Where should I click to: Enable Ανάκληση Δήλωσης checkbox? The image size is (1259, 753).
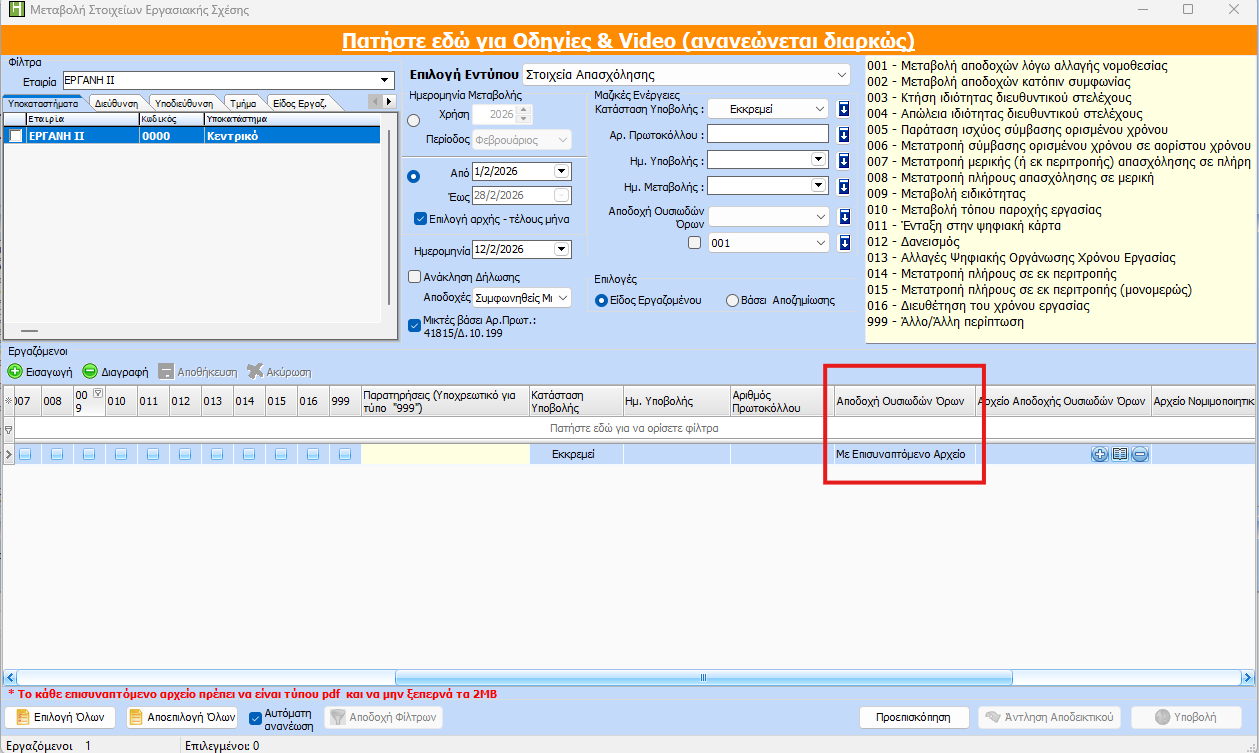coord(415,277)
